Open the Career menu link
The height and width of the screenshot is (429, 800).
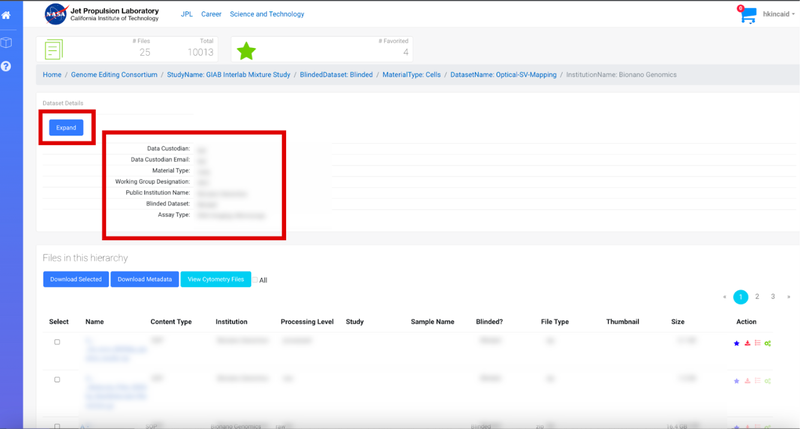211,14
